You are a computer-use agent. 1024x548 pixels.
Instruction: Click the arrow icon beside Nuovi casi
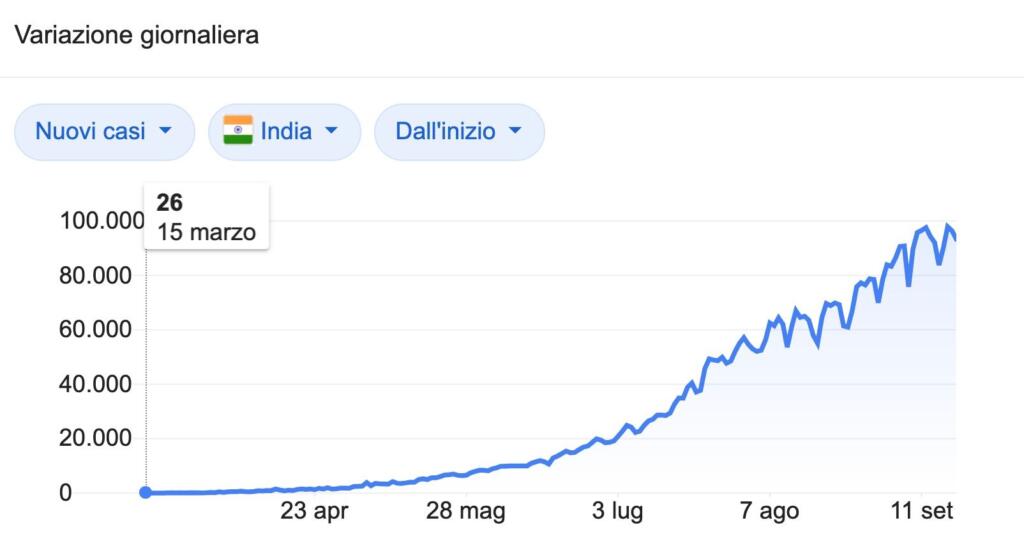[x=165, y=131]
